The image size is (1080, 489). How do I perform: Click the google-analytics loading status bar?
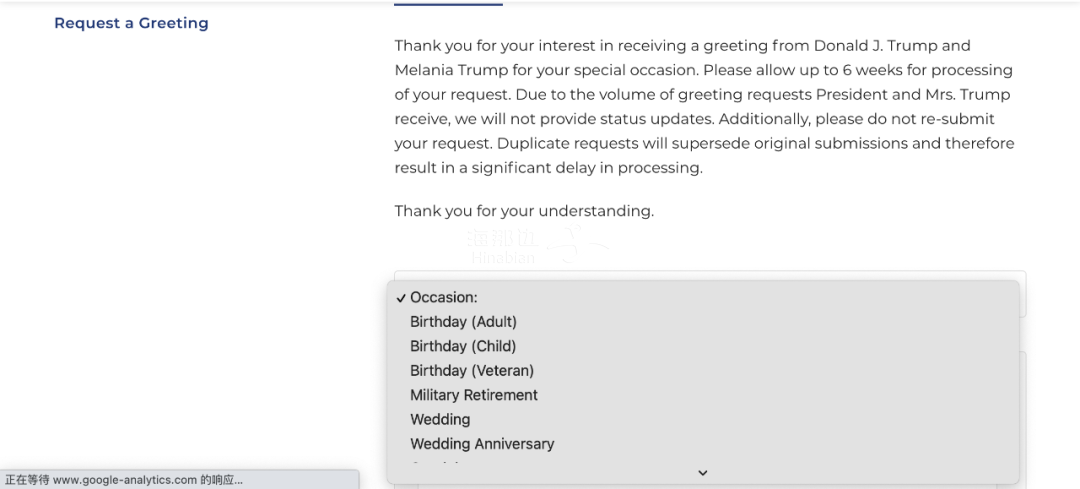tap(180, 479)
